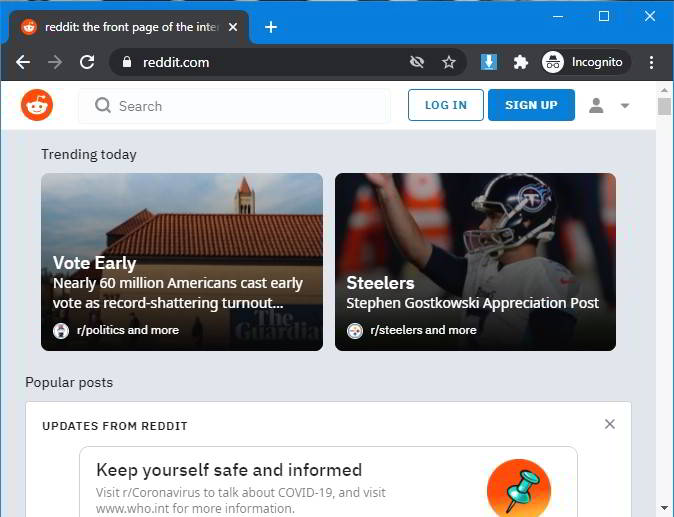This screenshot has height=517, width=674.
Task: Dismiss the Updates from Reddit panel
Action: pyautogui.click(x=610, y=424)
